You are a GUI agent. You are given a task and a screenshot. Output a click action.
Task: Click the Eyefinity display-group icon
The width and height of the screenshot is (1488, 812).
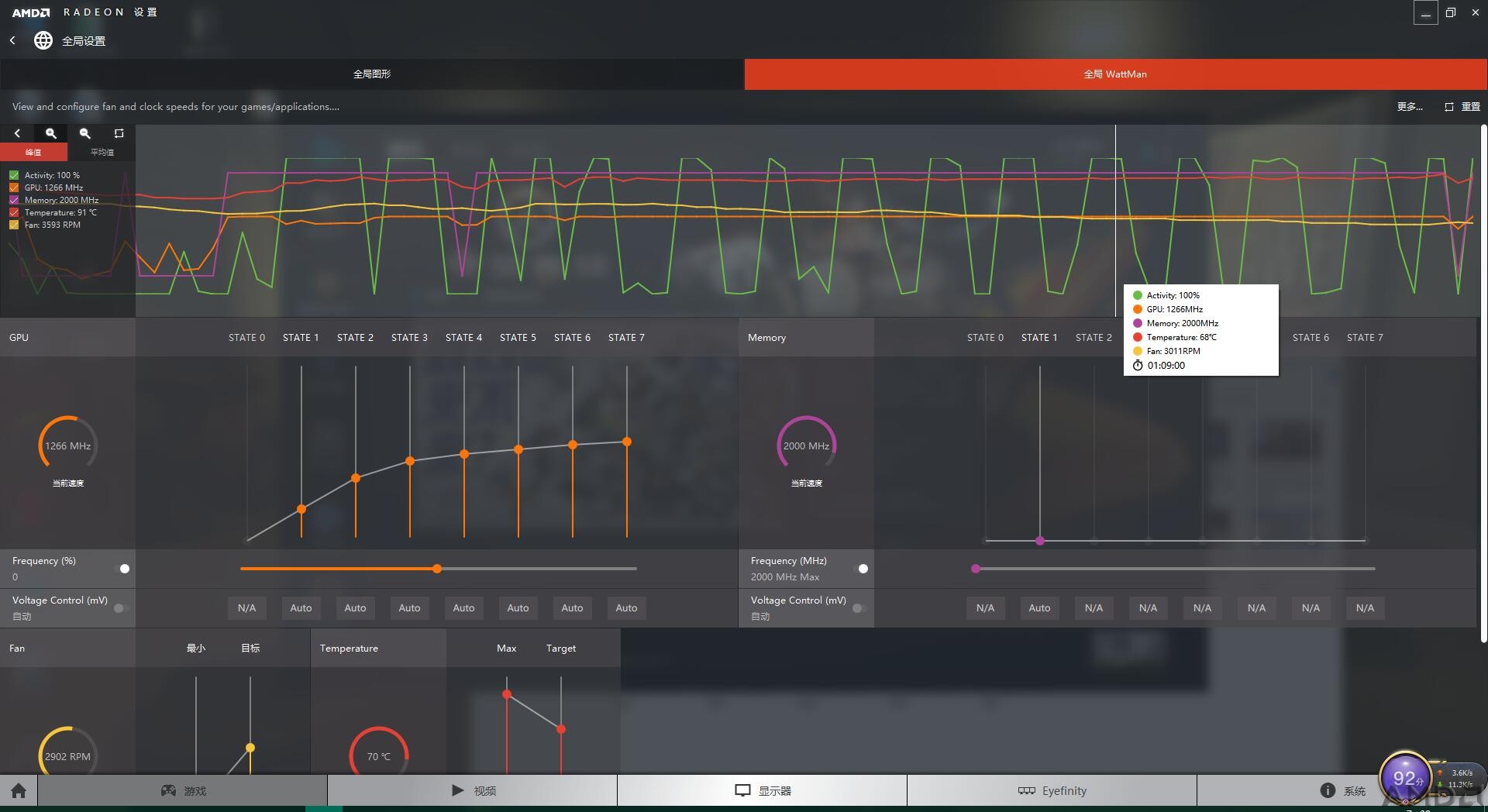[x=1026, y=790]
